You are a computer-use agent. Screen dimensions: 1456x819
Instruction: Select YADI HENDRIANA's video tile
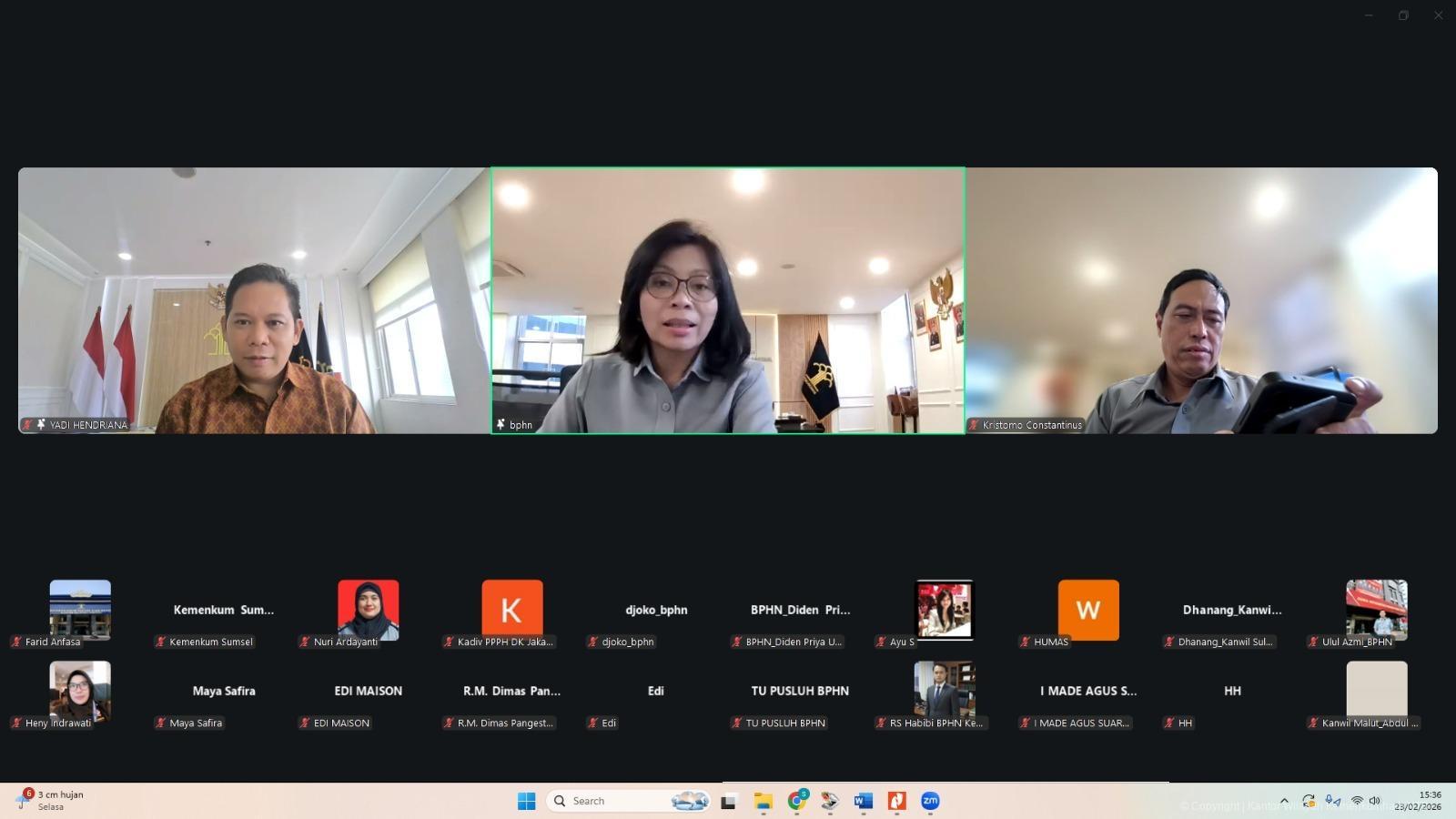click(254, 300)
